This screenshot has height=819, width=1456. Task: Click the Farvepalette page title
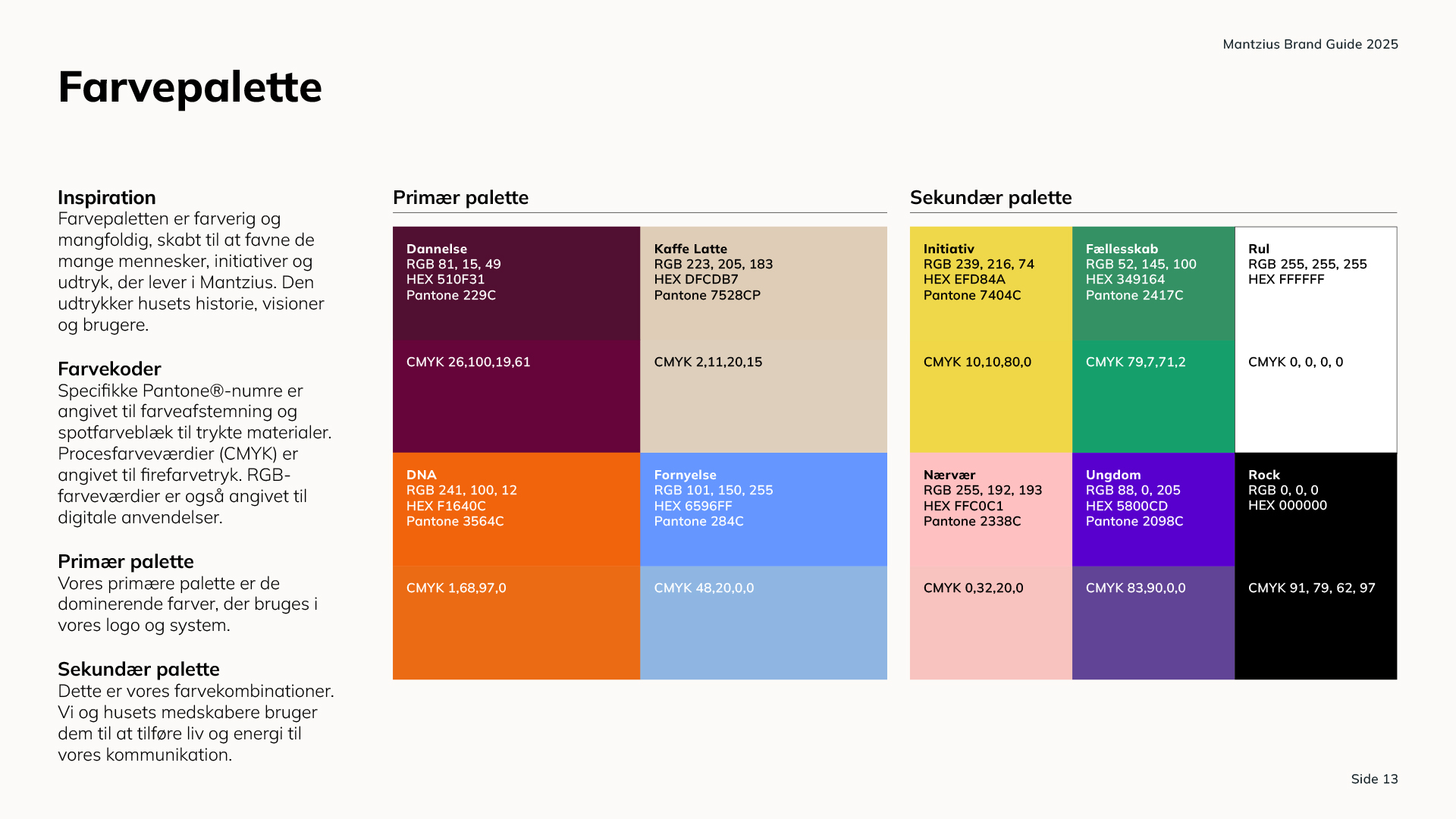[x=190, y=87]
